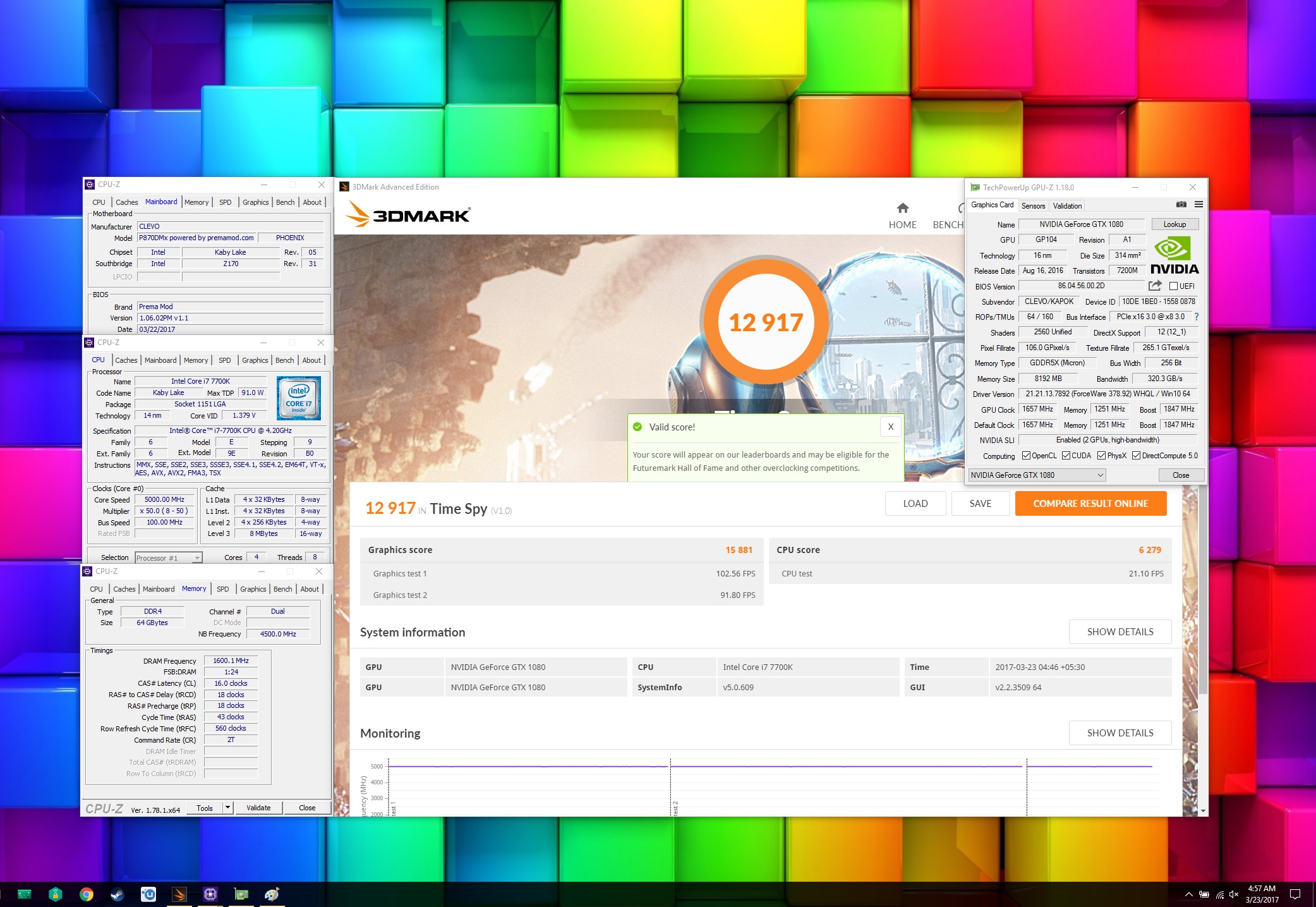Image resolution: width=1316 pixels, height=907 pixels.
Task: Dismiss the Valid score notification with X
Action: click(890, 427)
